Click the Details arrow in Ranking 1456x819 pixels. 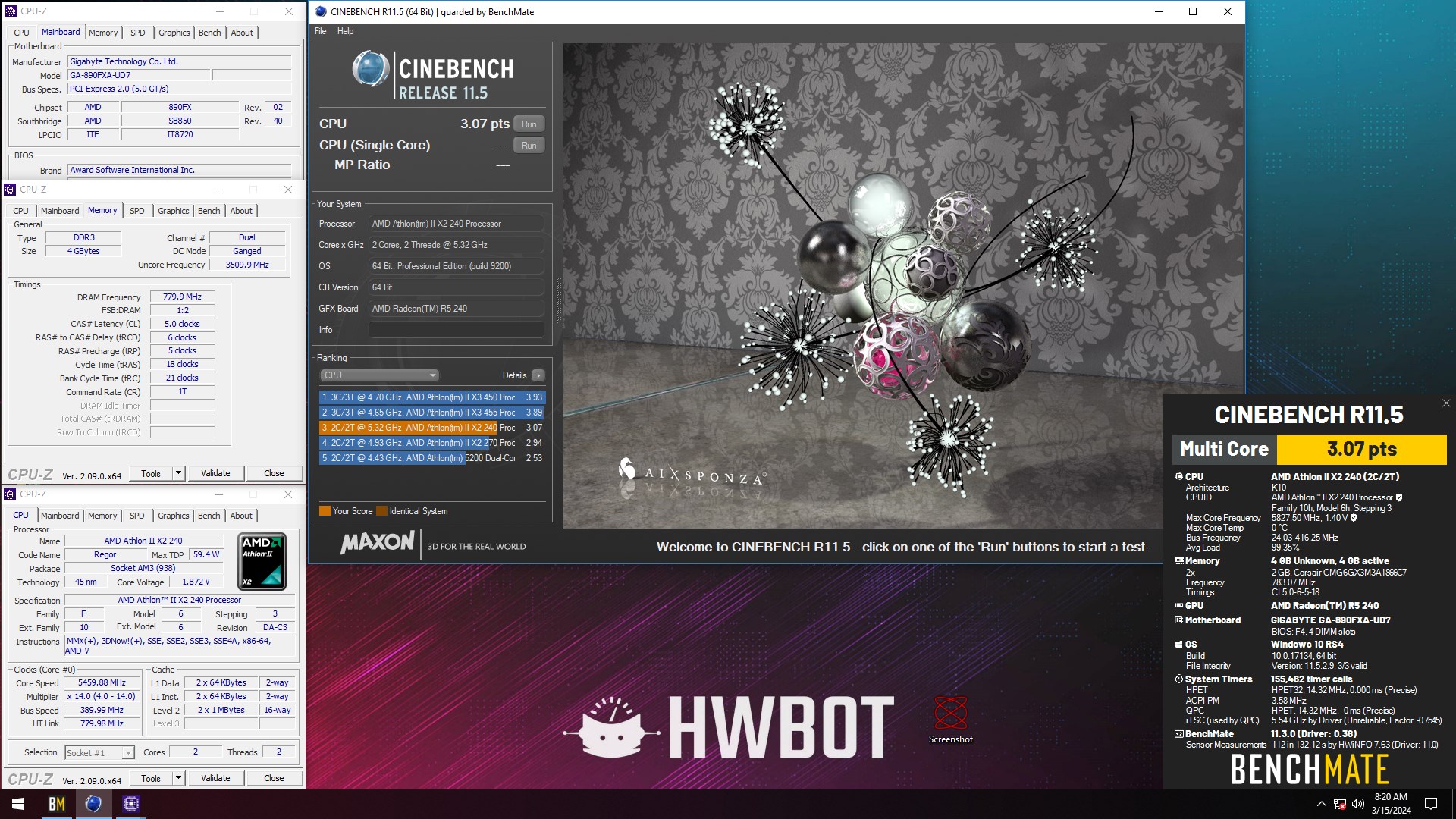pos(538,375)
